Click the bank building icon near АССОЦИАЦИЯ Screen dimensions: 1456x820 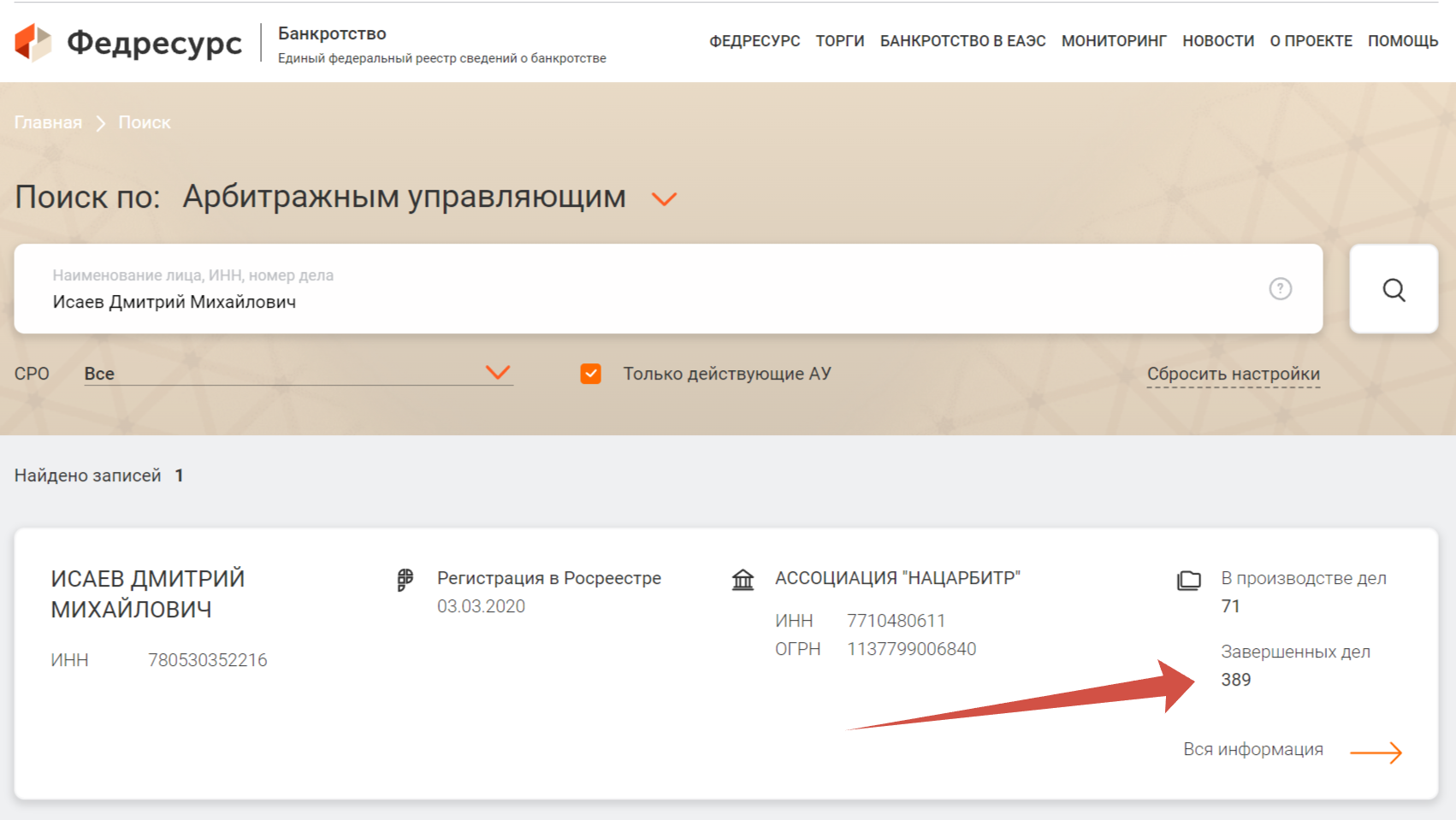click(743, 580)
